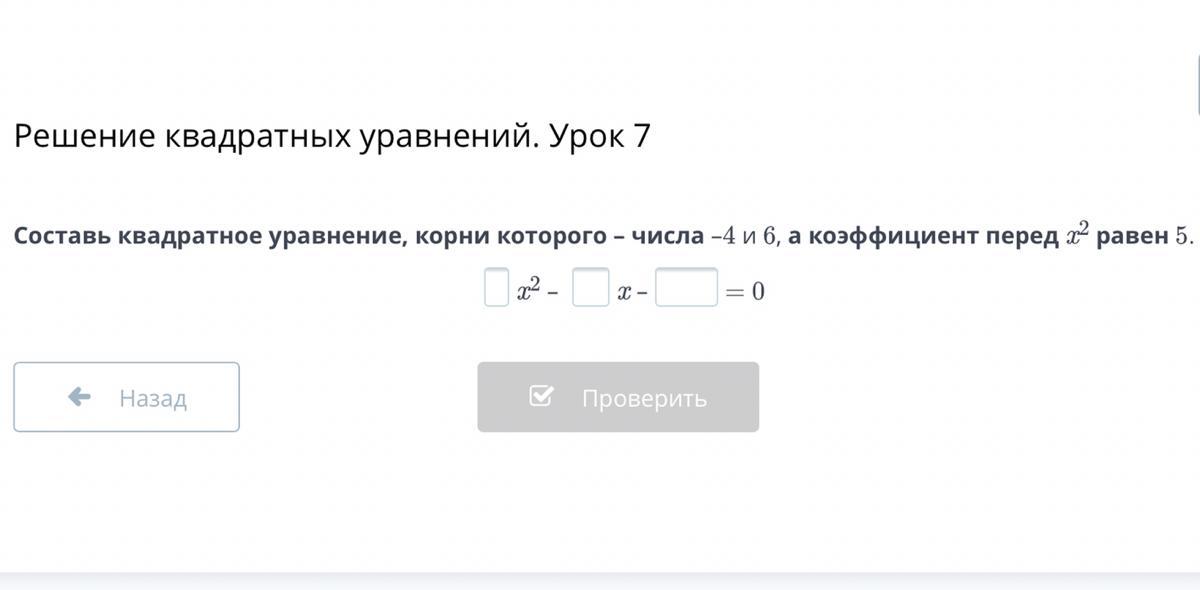Click the x² symbol in the task sentence
The height and width of the screenshot is (590, 1200).
coord(1077,234)
